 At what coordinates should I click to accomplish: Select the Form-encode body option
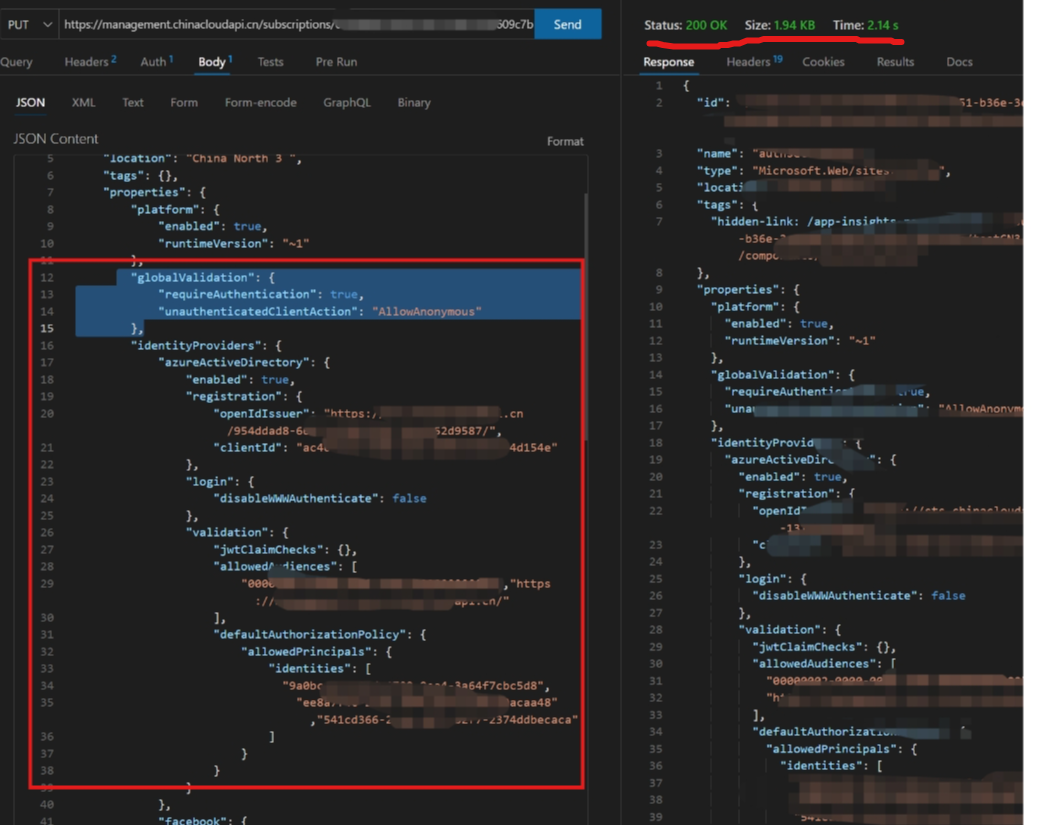(260, 102)
